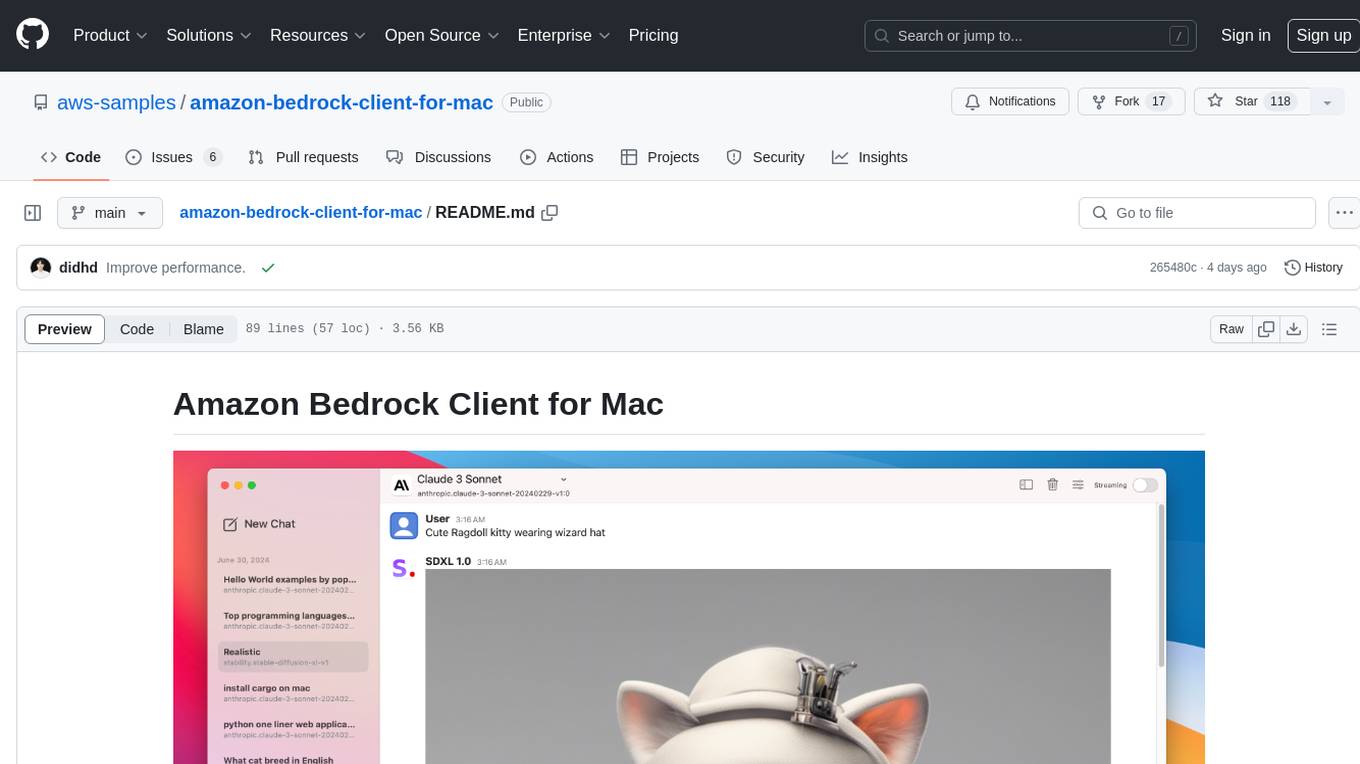Viewport: 1360px width, 764px height.
Task: Open didhd author avatar
Action: click(x=41, y=268)
